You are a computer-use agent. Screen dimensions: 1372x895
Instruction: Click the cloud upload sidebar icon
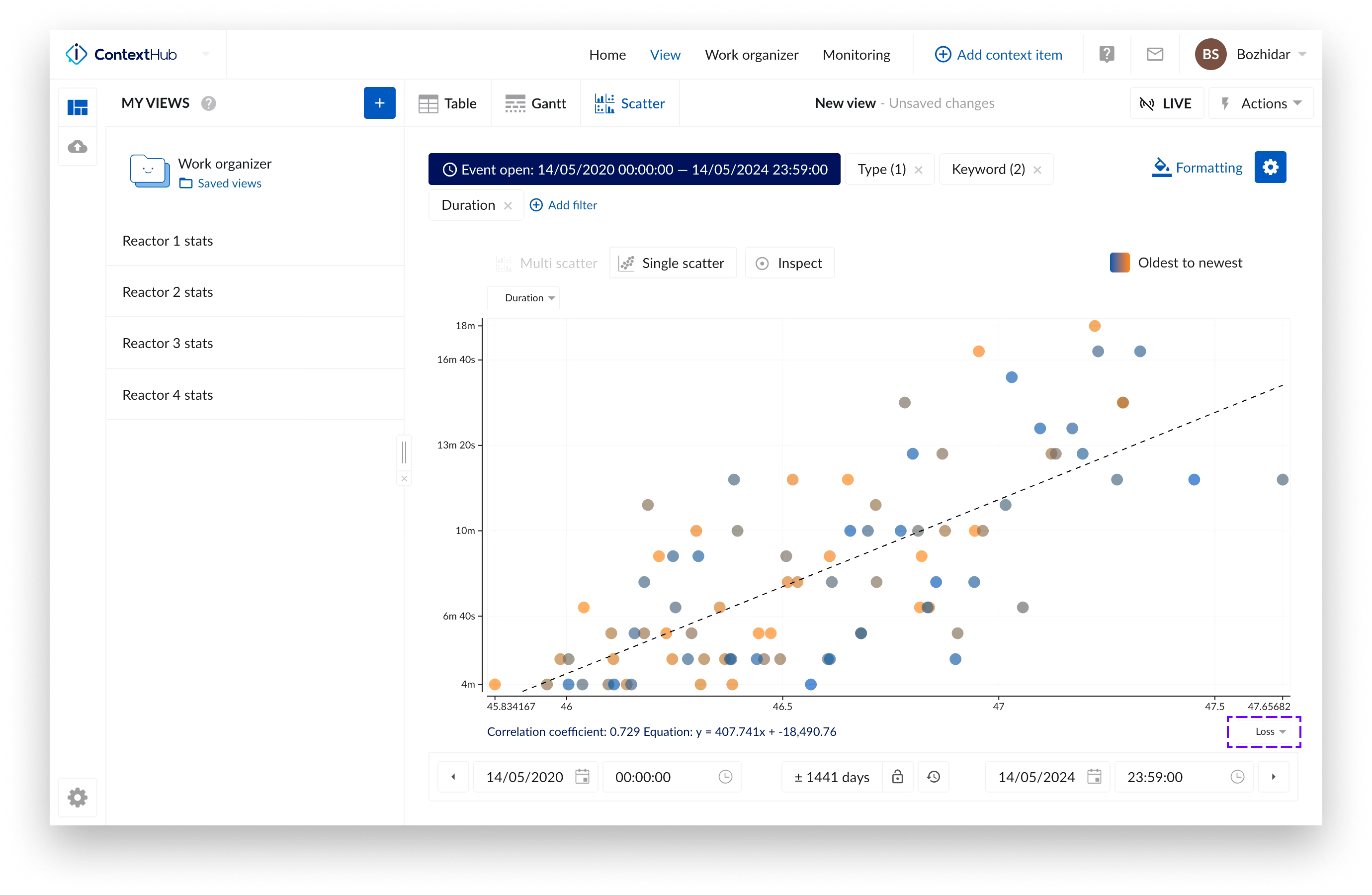point(77,147)
